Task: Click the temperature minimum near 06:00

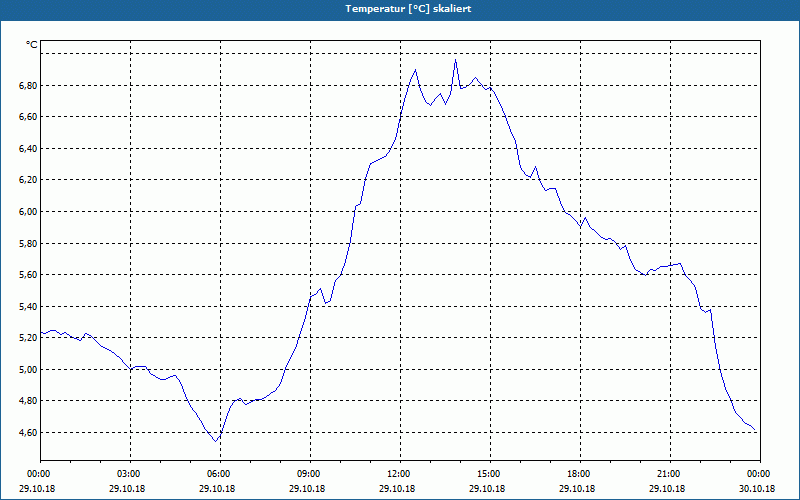Action: 216,441
